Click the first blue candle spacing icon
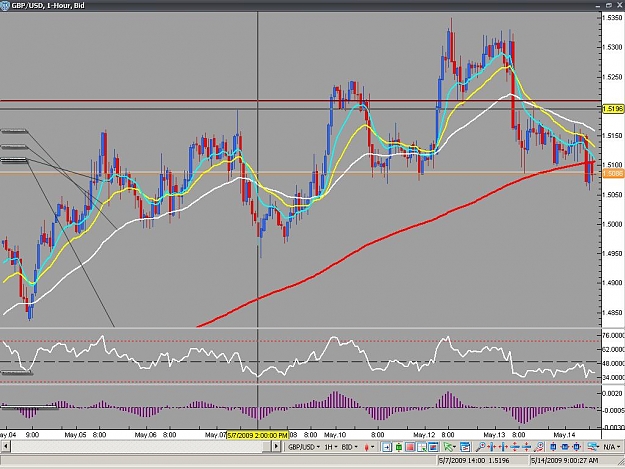 [x=553, y=447]
